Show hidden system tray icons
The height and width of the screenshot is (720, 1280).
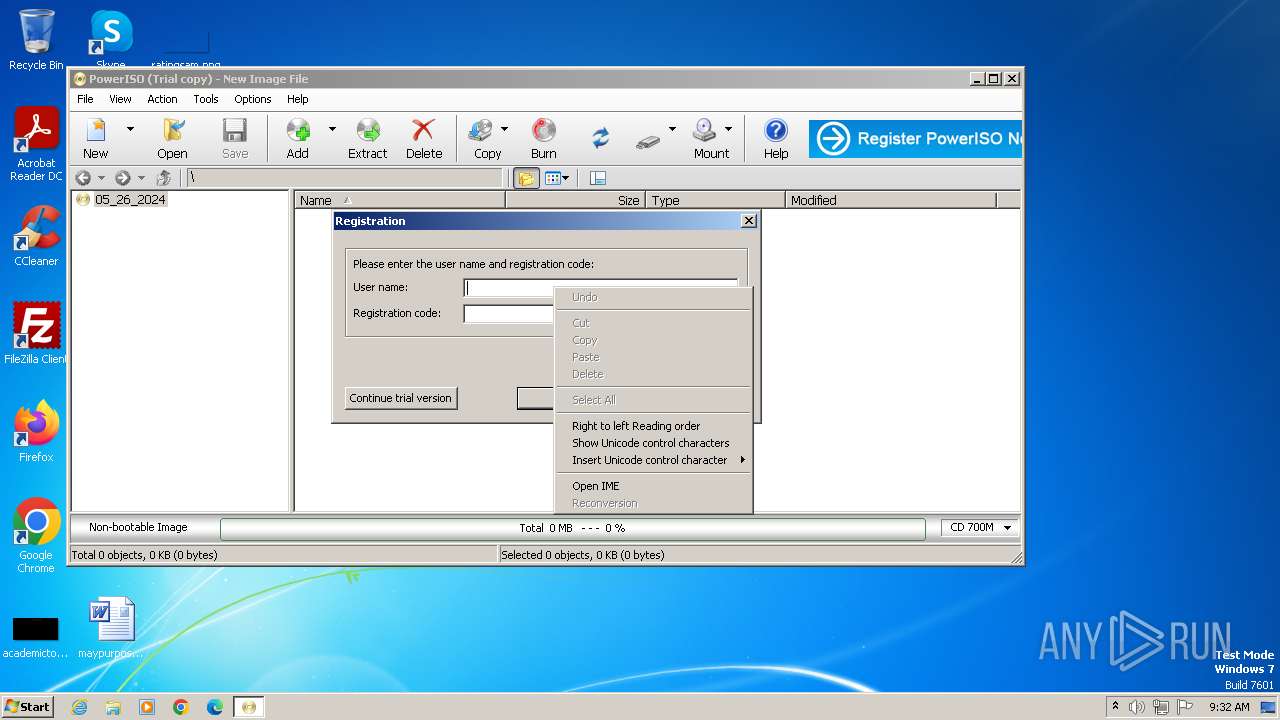click(x=1115, y=706)
